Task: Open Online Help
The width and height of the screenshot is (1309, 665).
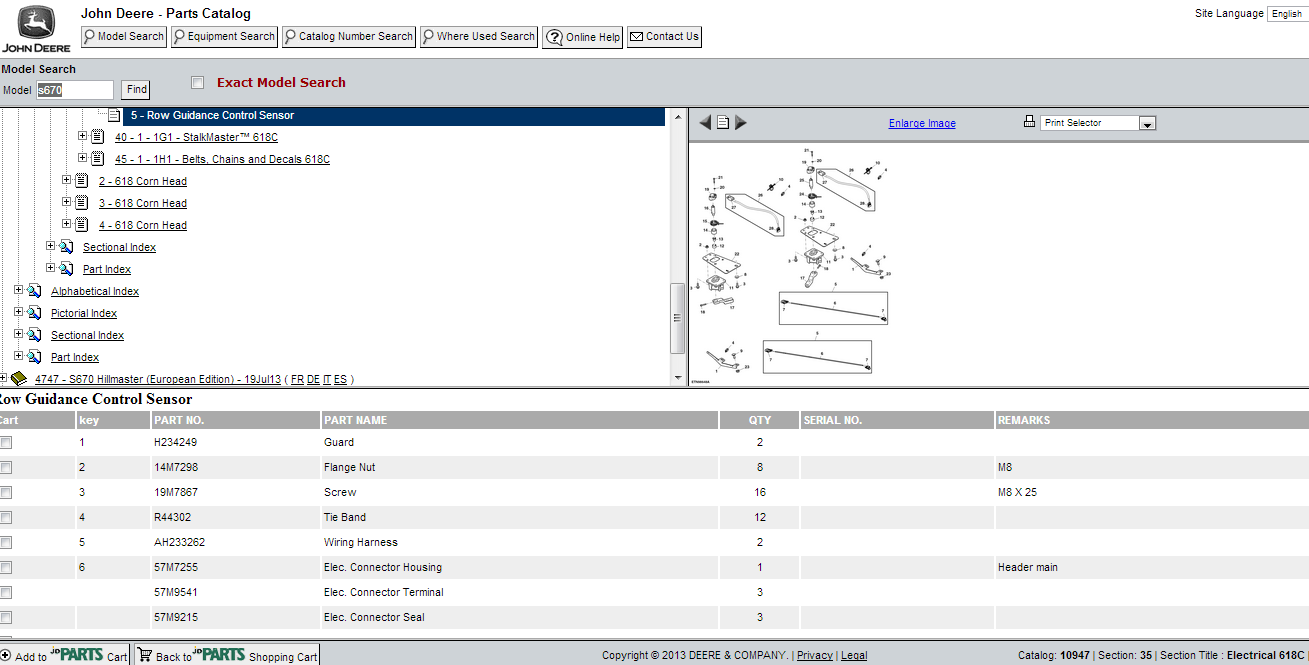Action: [583, 37]
